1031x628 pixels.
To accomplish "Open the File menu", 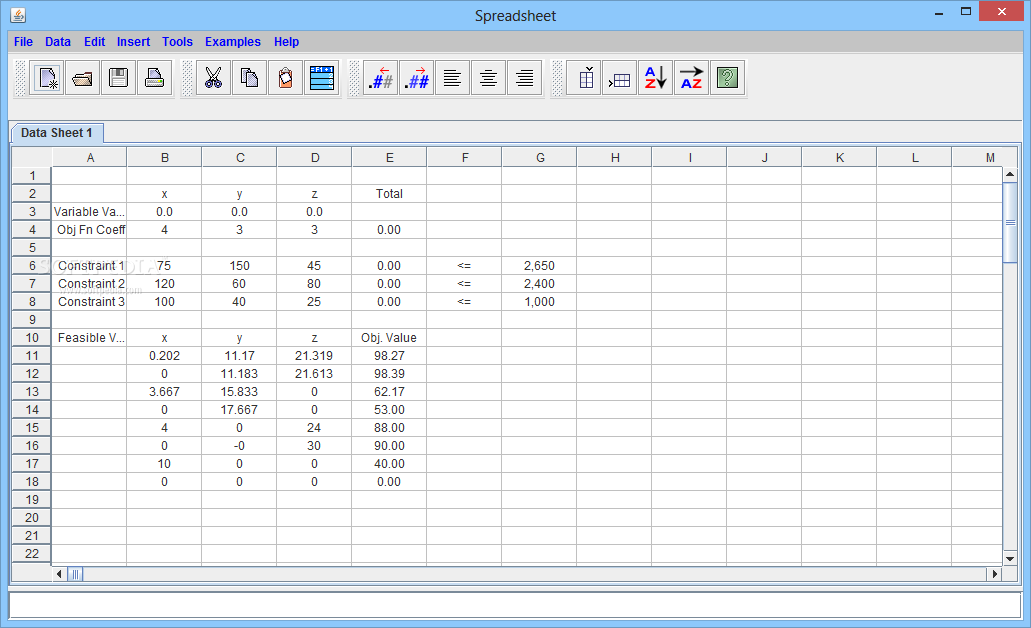I will [x=23, y=41].
